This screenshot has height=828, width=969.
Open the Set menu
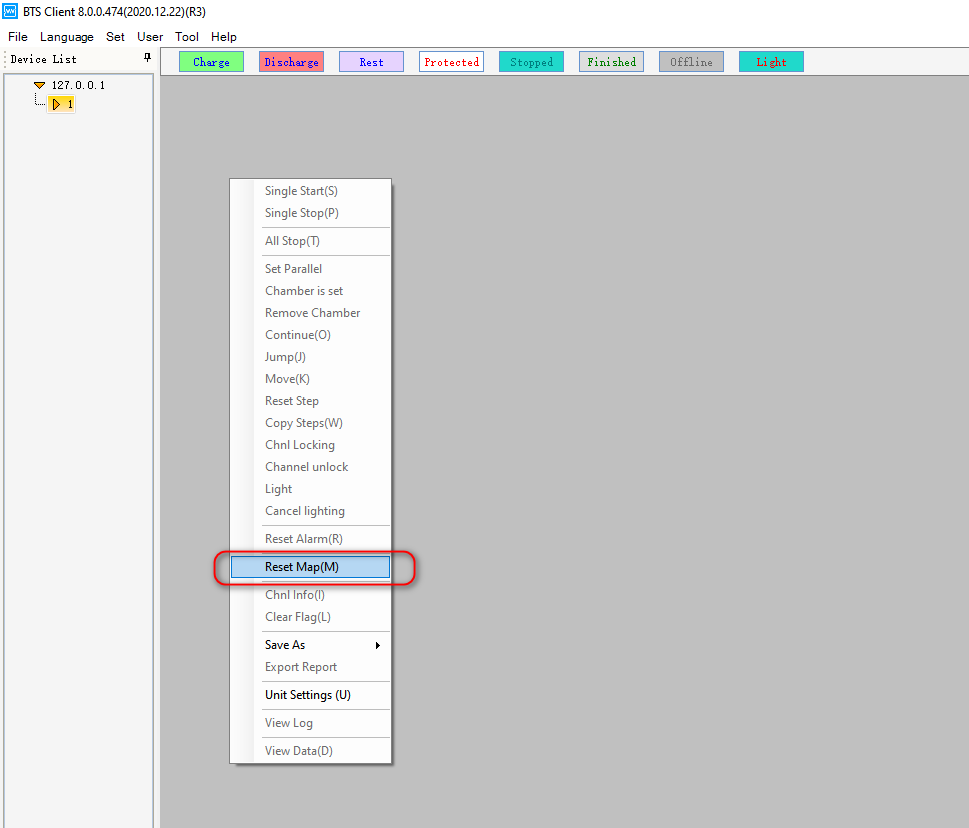tap(115, 37)
